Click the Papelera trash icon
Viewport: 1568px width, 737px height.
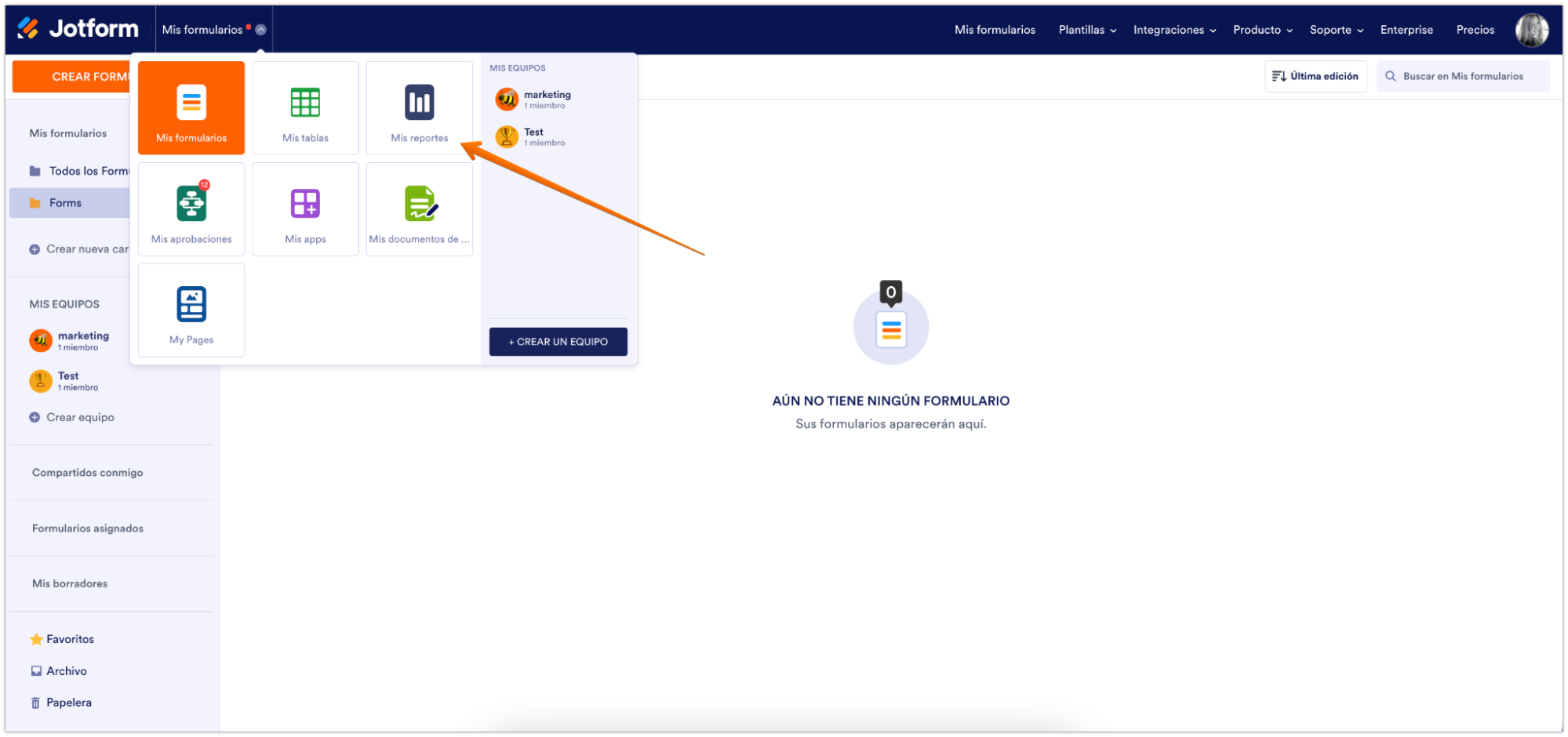click(35, 703)
